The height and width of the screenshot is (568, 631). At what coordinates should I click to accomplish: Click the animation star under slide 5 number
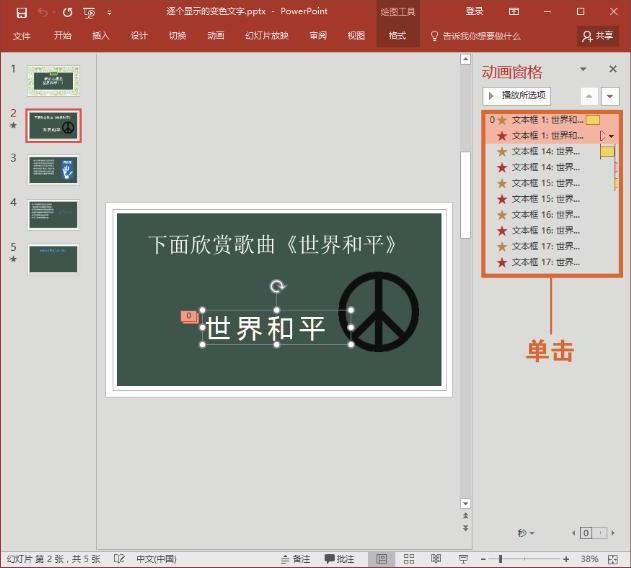coord(13,259)
